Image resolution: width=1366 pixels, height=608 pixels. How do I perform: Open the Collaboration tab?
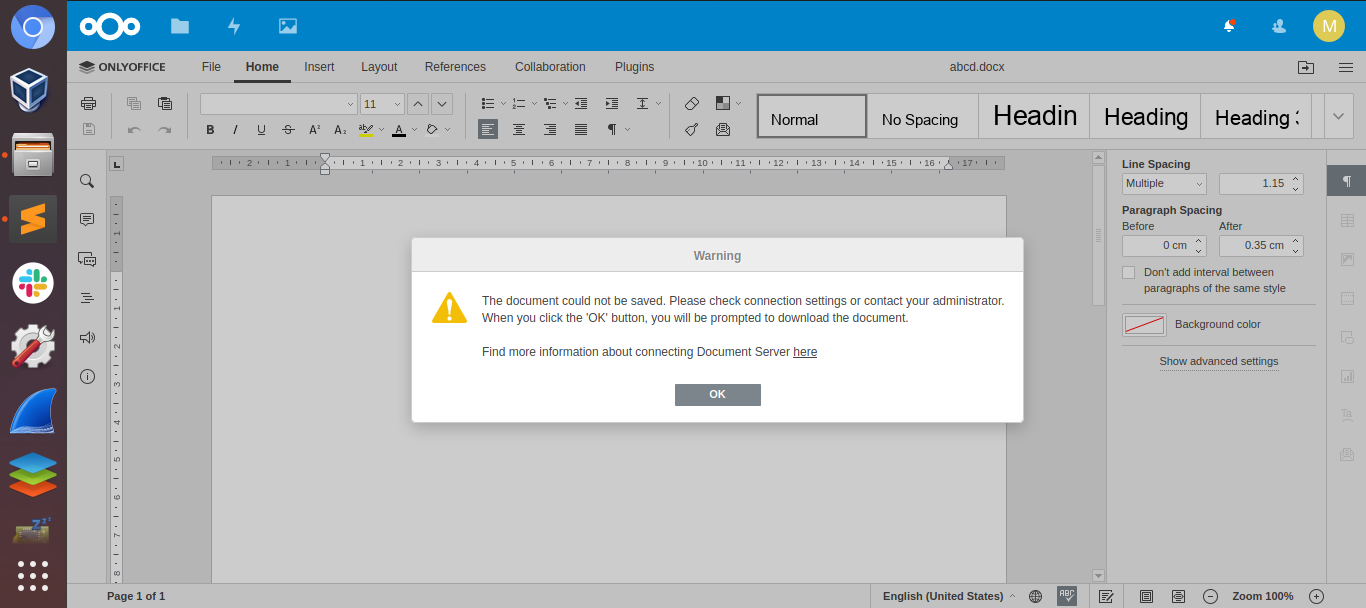click(550, 67)
